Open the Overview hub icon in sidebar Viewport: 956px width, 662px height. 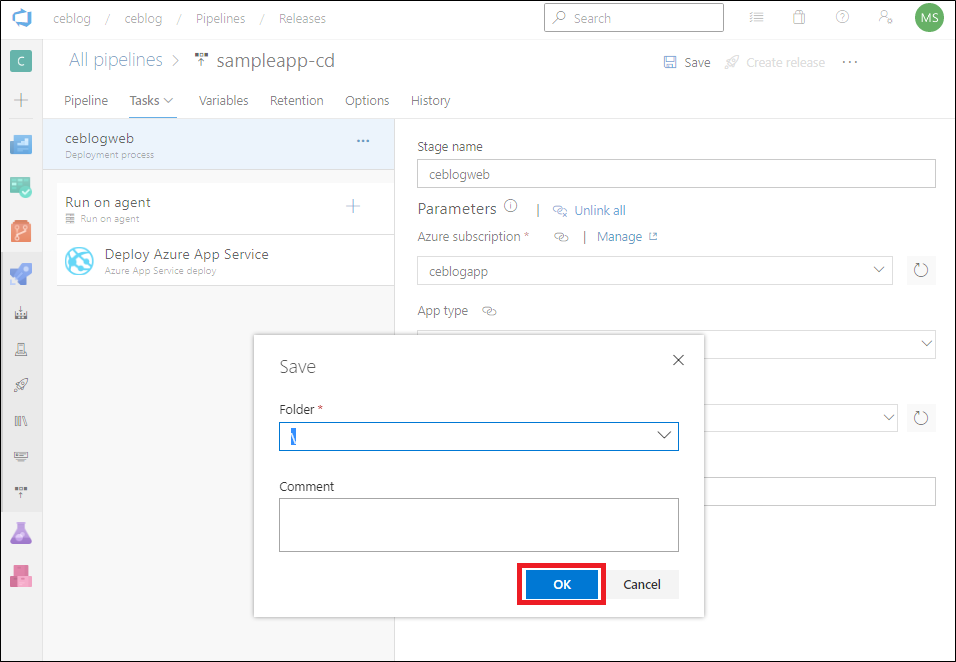pyautogui.click(x=21, y=144)
